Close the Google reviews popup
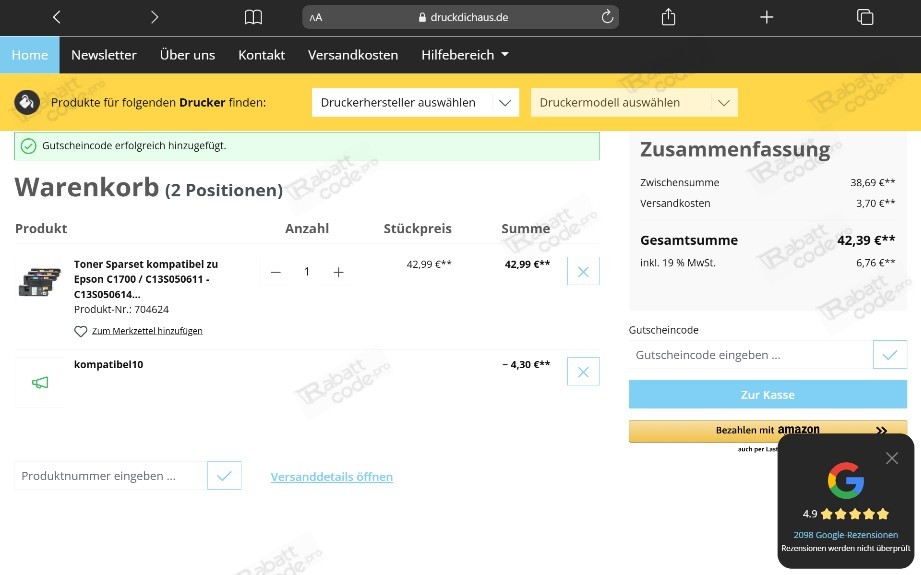The image size is (921, 575). (x=892, y=458)
